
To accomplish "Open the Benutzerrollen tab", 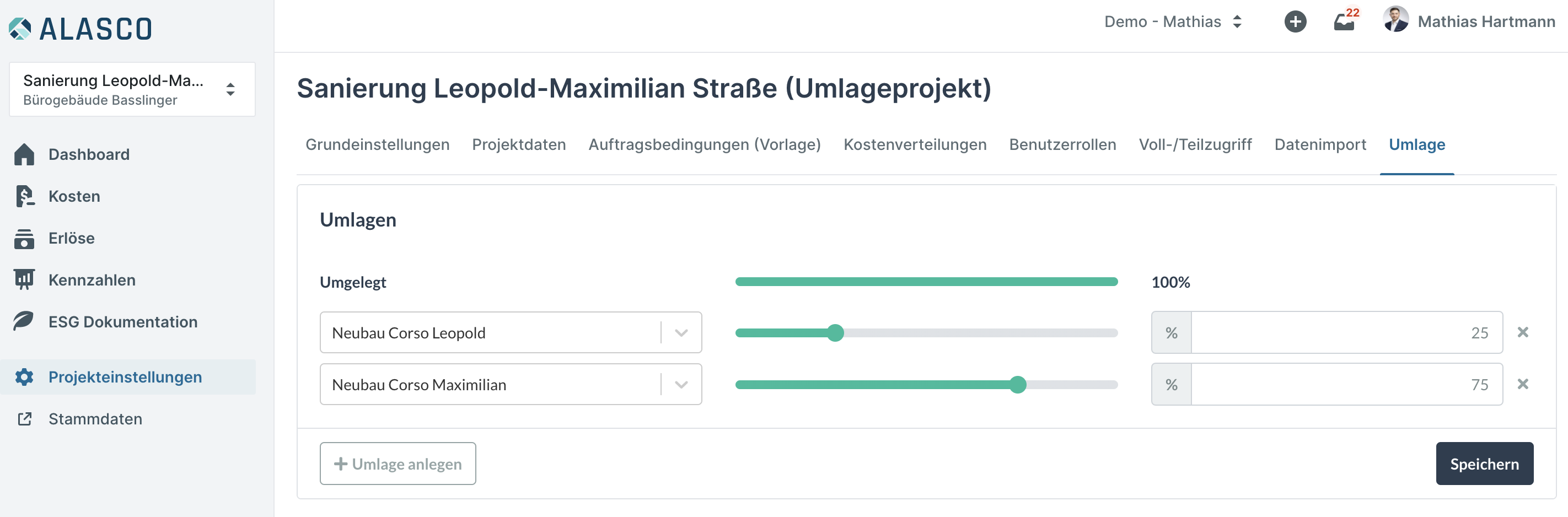I will 1062,145.
